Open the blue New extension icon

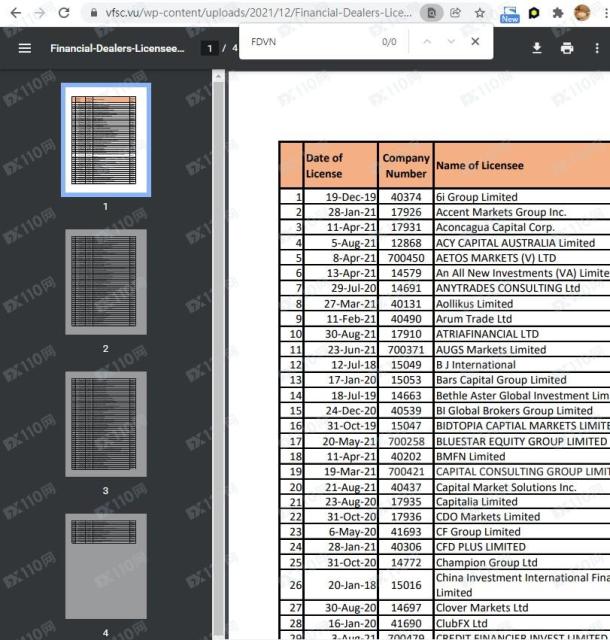(510, 14)
